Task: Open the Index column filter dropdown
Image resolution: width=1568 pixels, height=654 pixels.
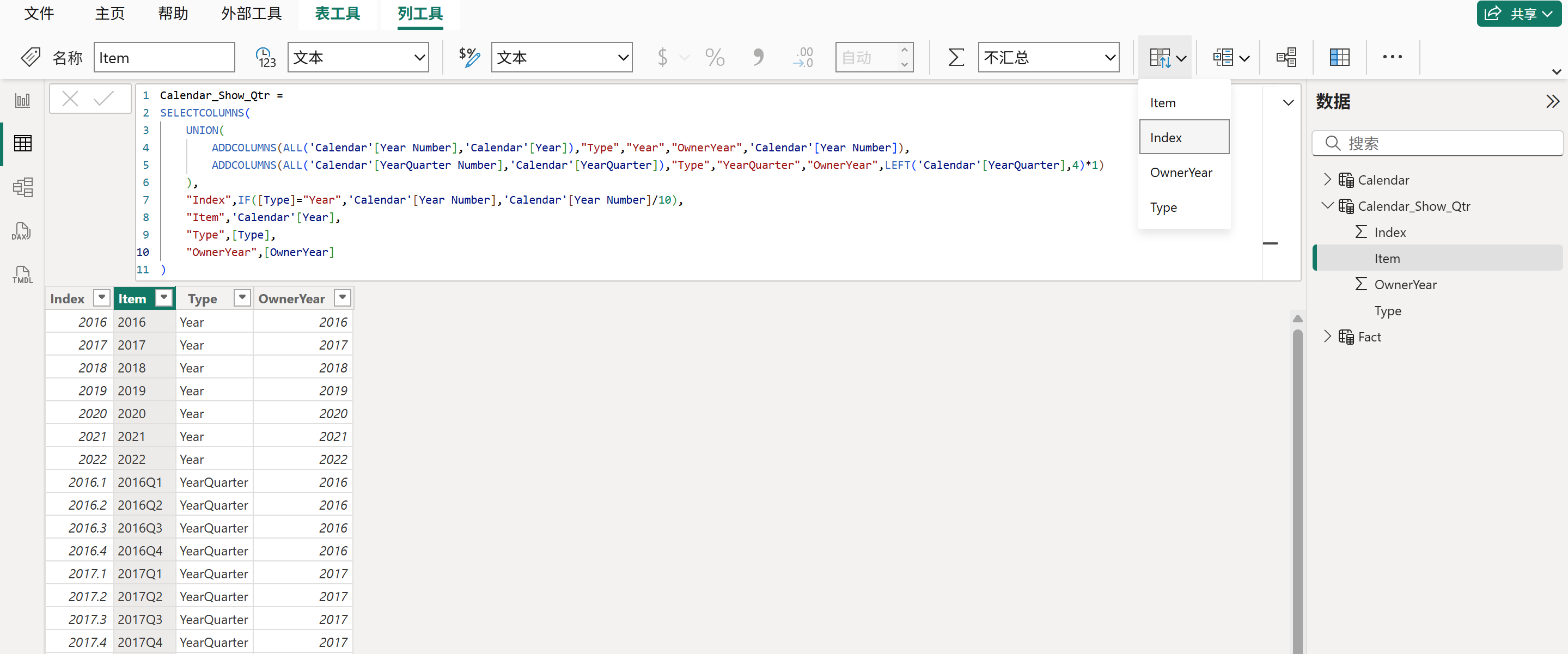Action: (x=102, y=298)
